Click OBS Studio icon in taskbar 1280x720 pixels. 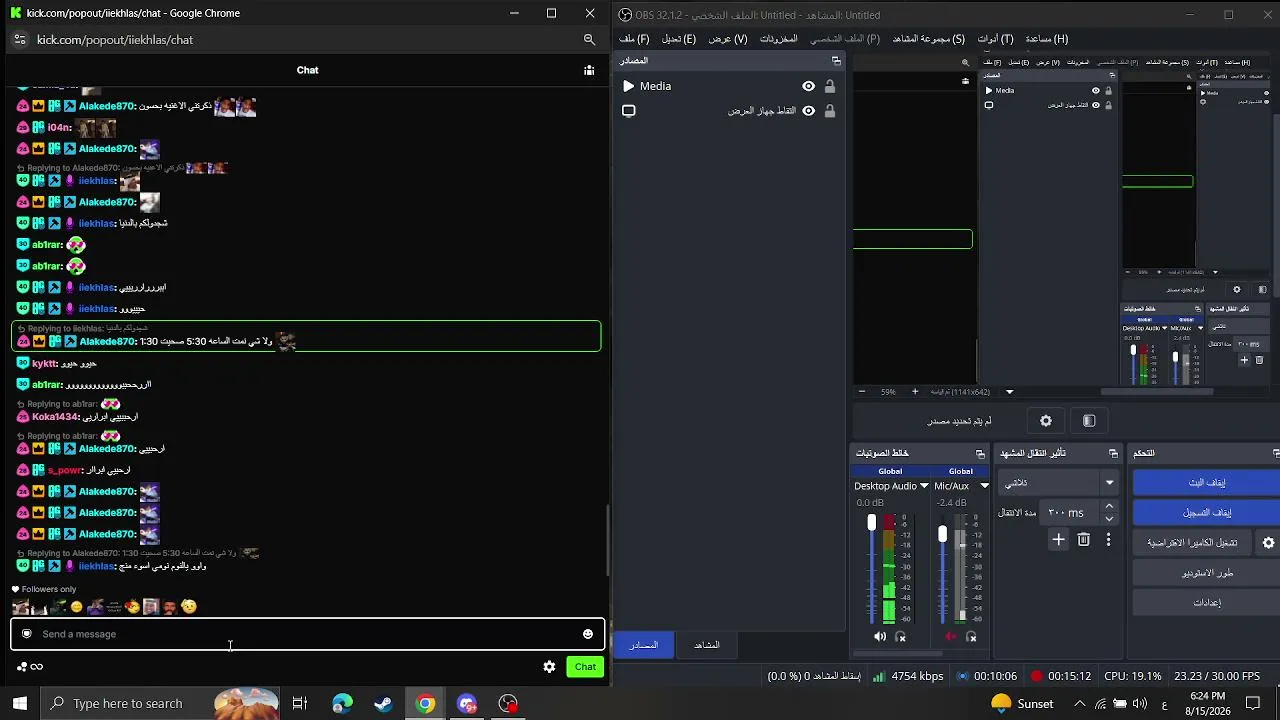click(x=508, y=704)
